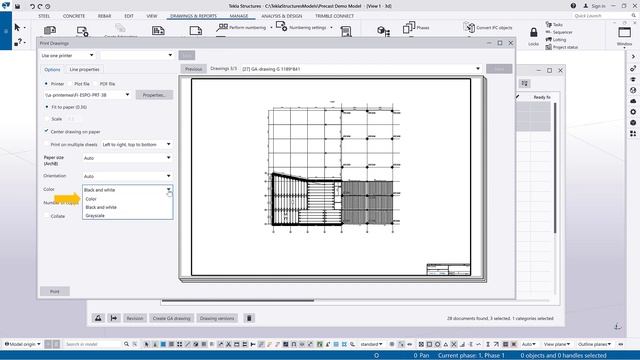640x360 pixels.
Task: Select the Plot file radio button
Action: coord(70,84)
